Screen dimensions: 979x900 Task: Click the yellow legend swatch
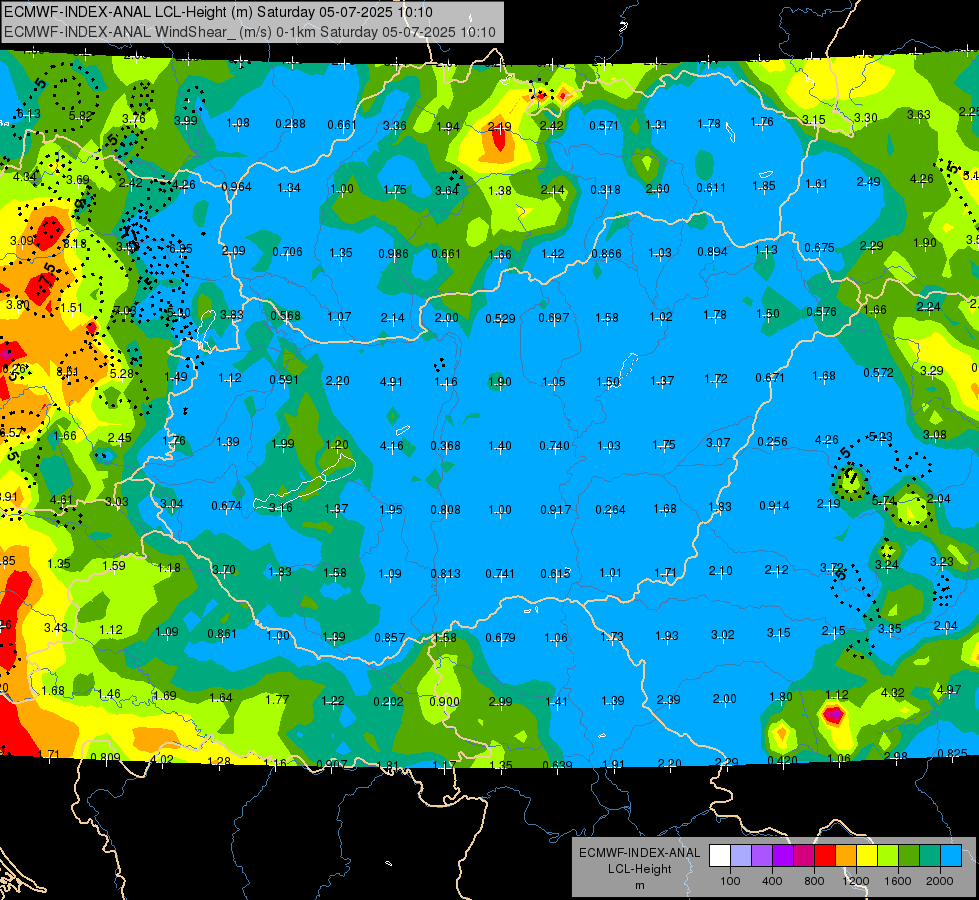coord(867,856)
